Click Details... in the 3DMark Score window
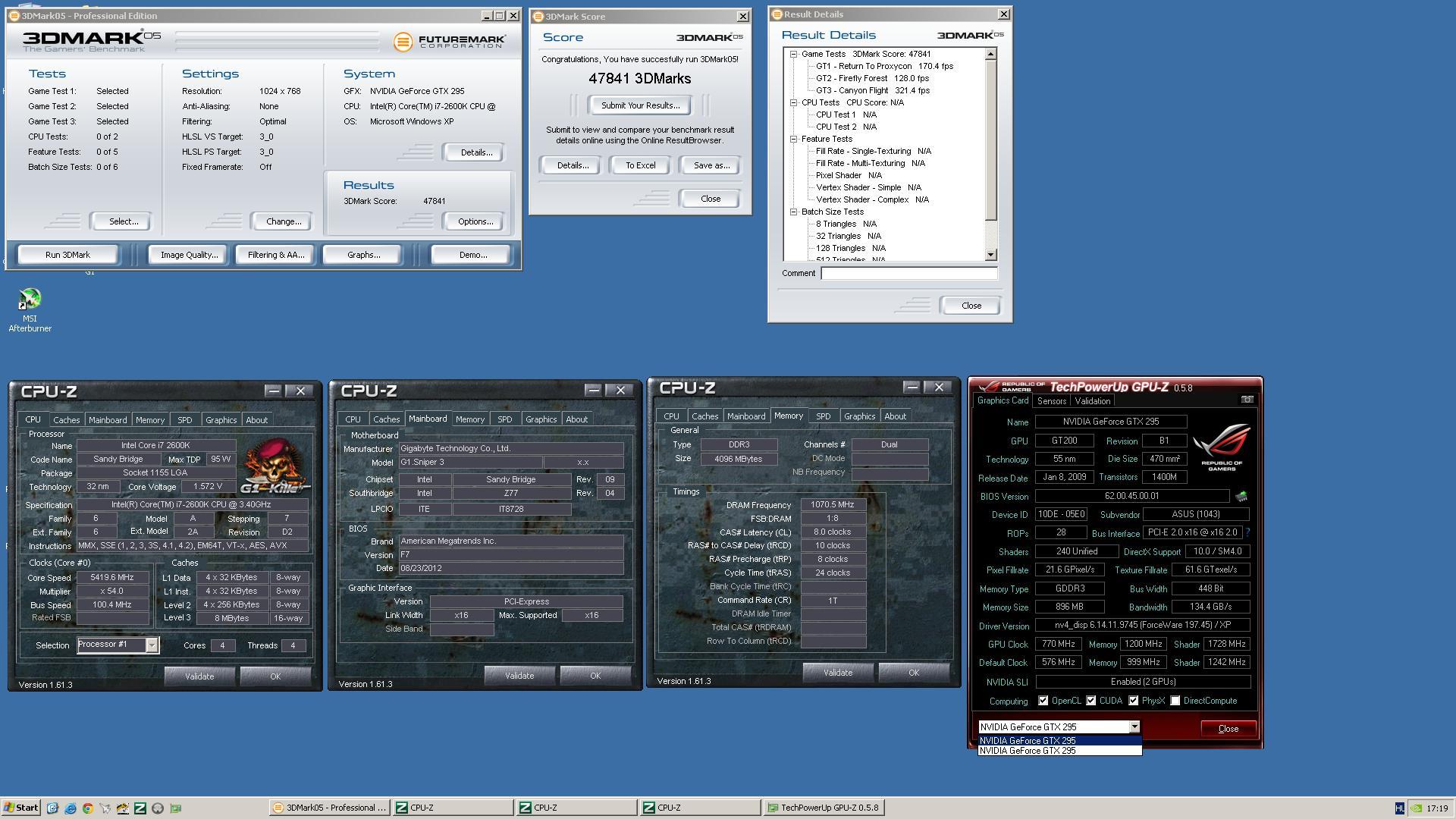This screenshot has height=819, width=1456. (573, 165)
